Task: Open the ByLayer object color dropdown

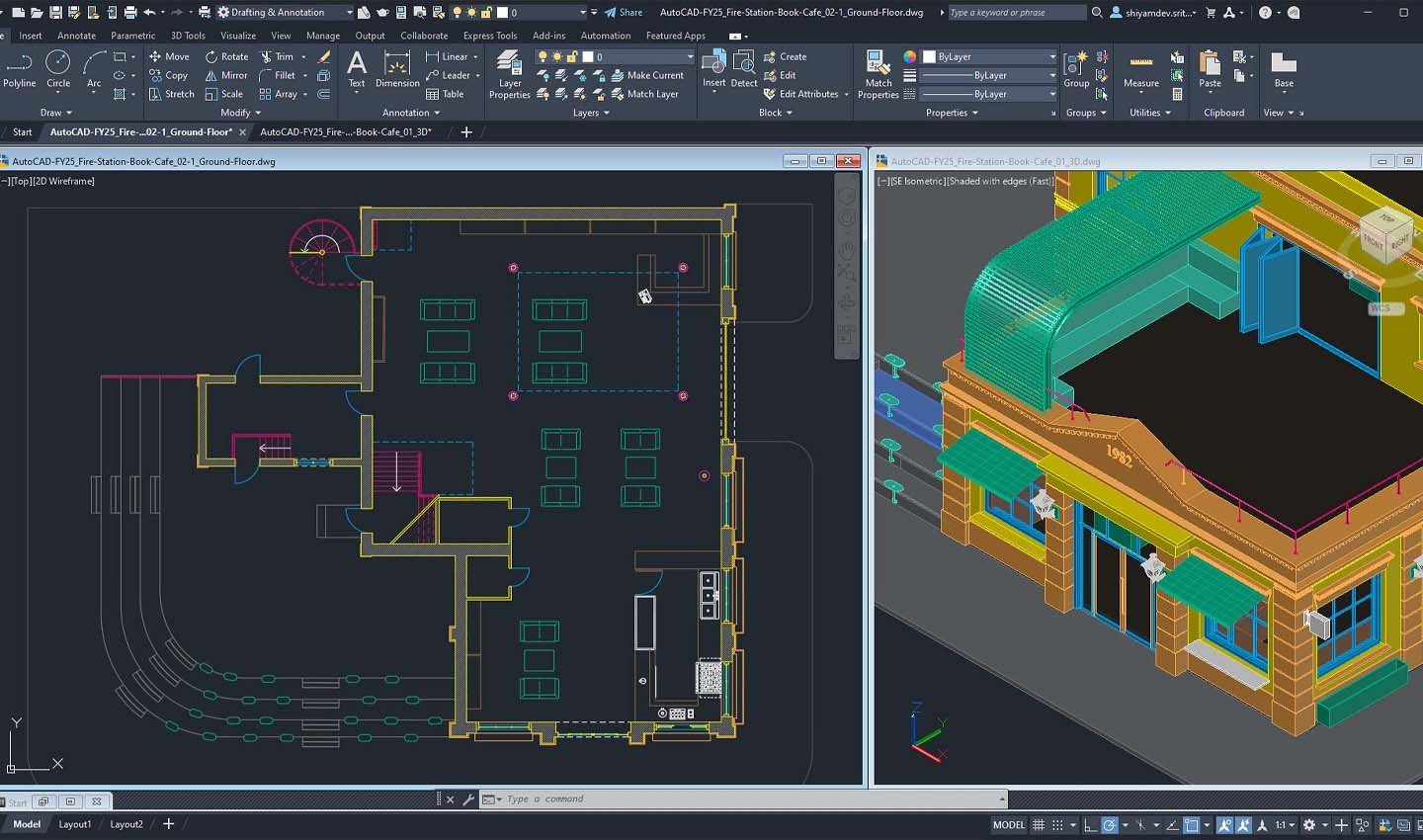Action: point(989,56)
